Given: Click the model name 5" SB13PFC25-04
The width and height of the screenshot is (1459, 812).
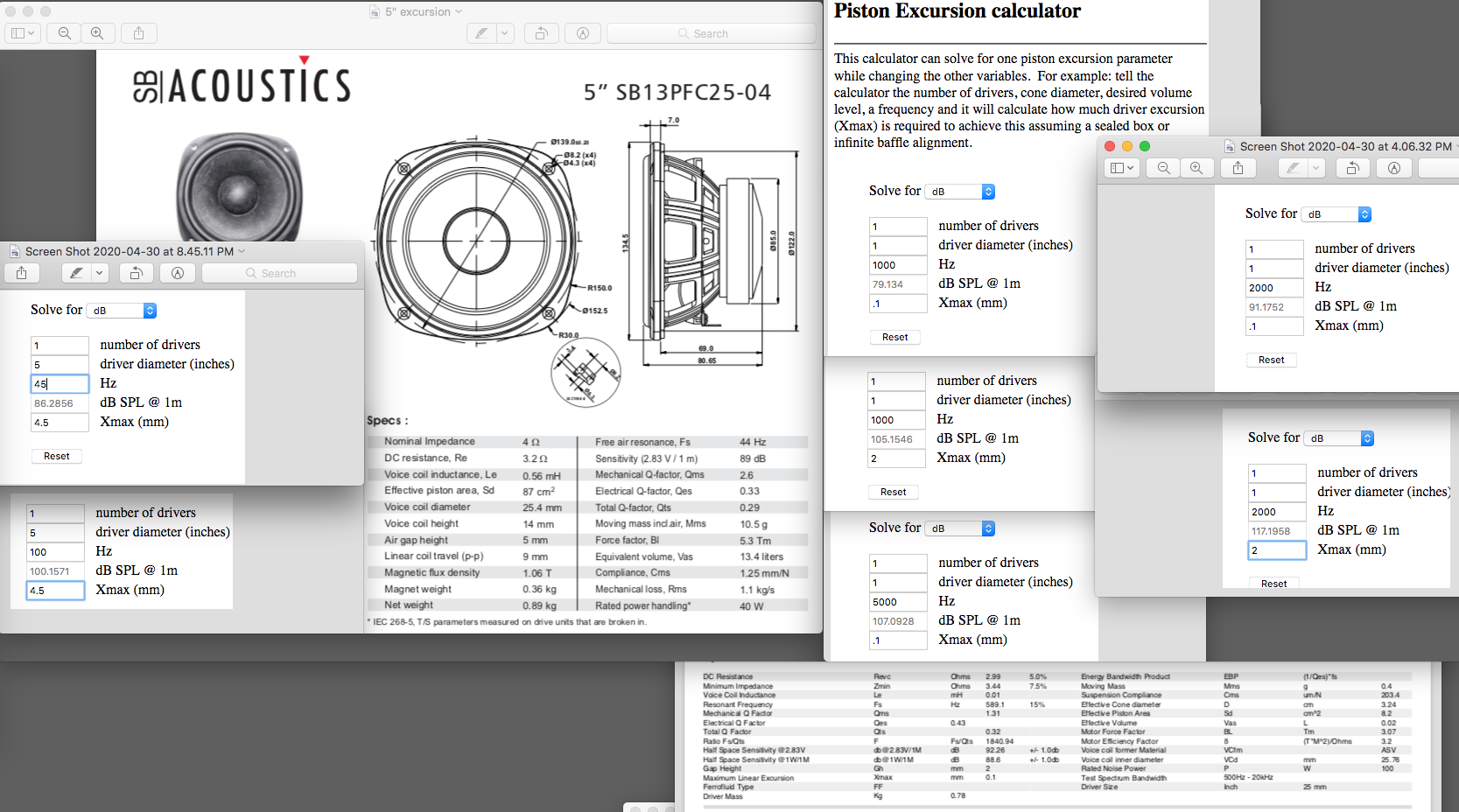Looking at the screenshot, I should (x=677, y=92).
